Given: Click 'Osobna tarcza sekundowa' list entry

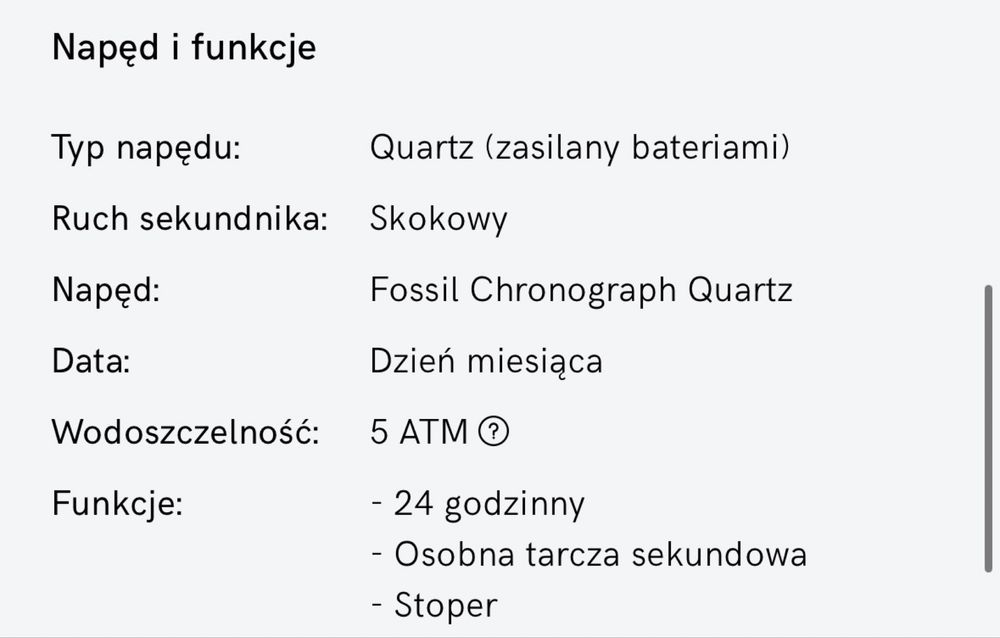Looking at the screenshot, I should pos(600,554).
